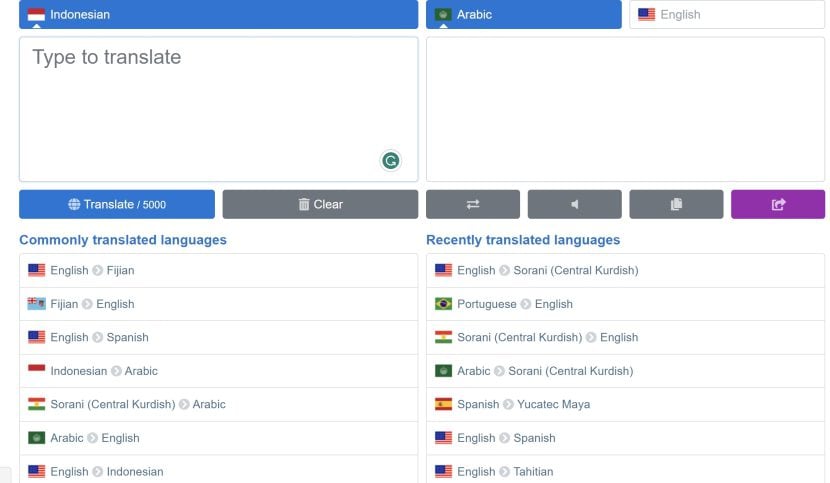Viewport: 830px width, 483px height.
Task: Click the green Grammarly icon in text box
Action: point(391,160)
